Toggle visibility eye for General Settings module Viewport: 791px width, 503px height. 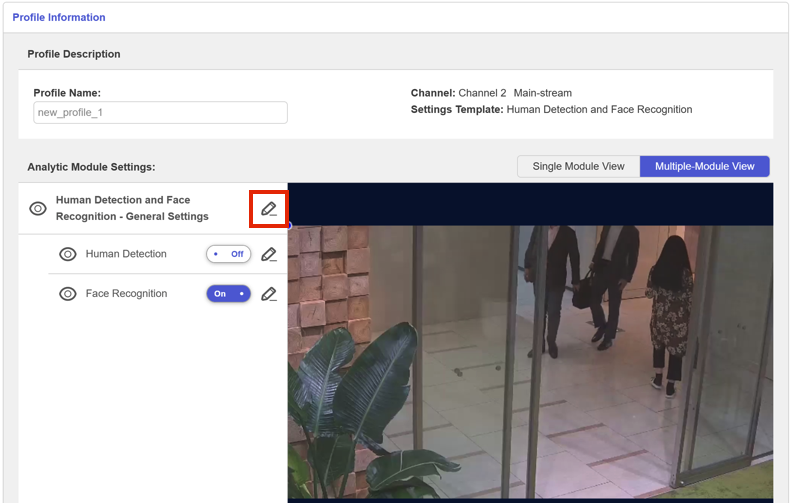[x=38, y=208]
